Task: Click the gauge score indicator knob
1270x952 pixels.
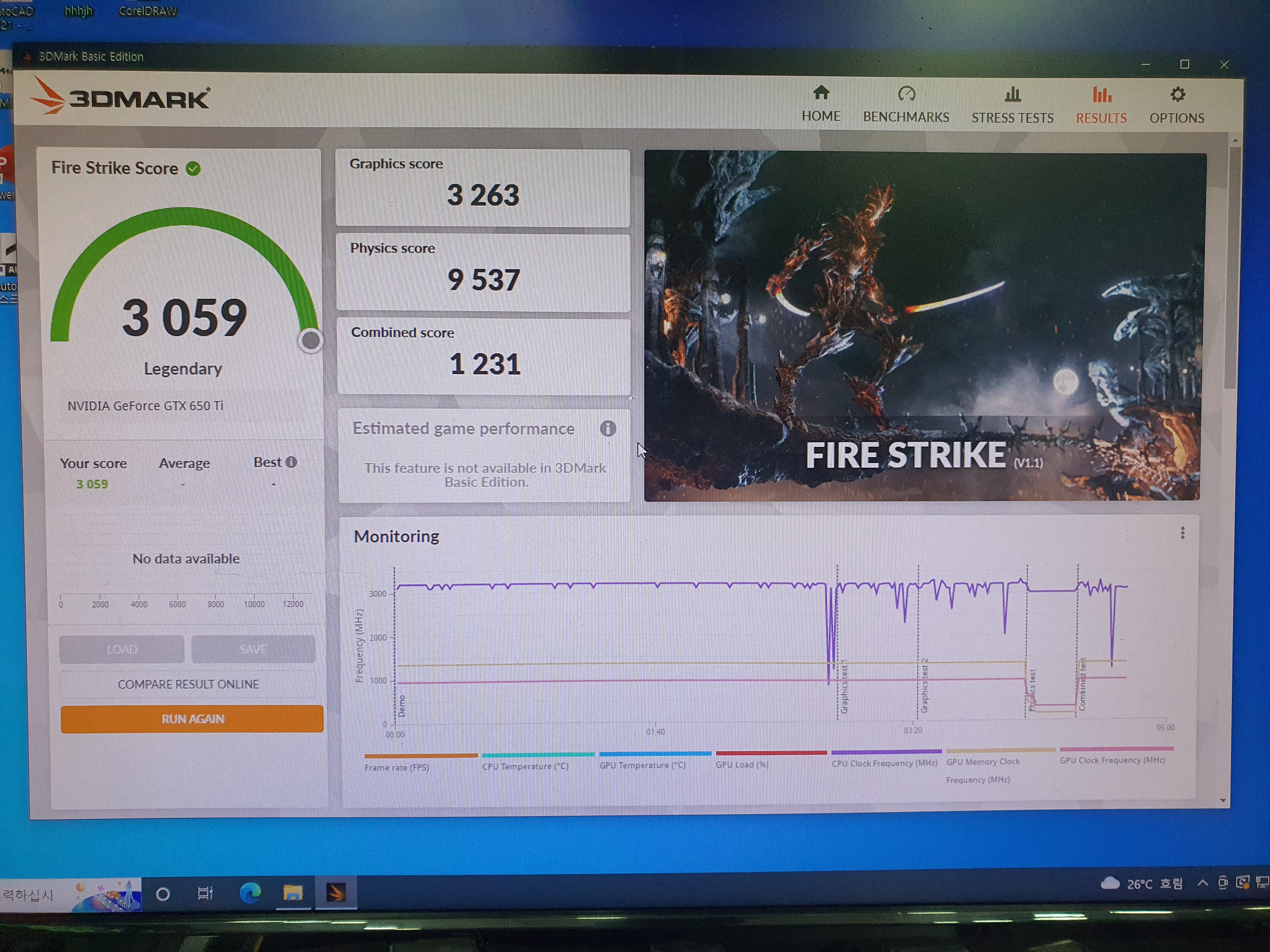Action: tap(311, 341)
